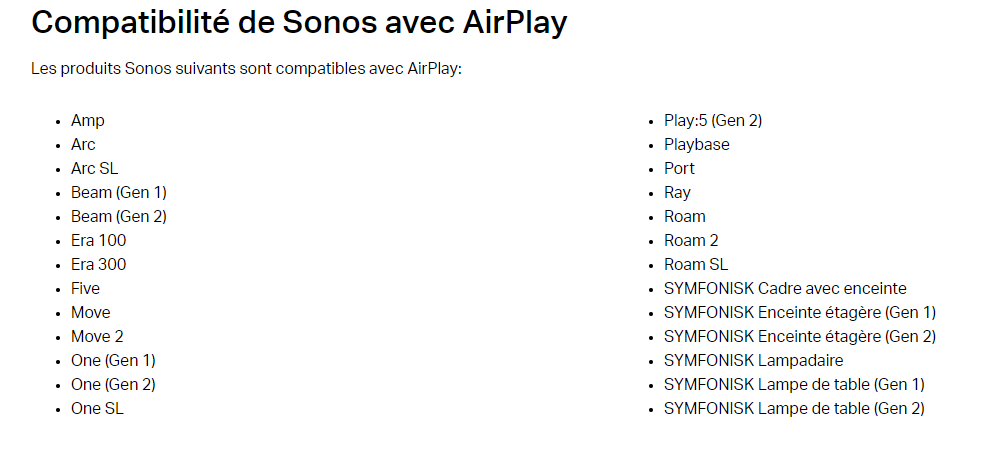Select the "SYMFONISK Lampadaire" item
The image size is (990, 450).
click(x=753, y=361)
